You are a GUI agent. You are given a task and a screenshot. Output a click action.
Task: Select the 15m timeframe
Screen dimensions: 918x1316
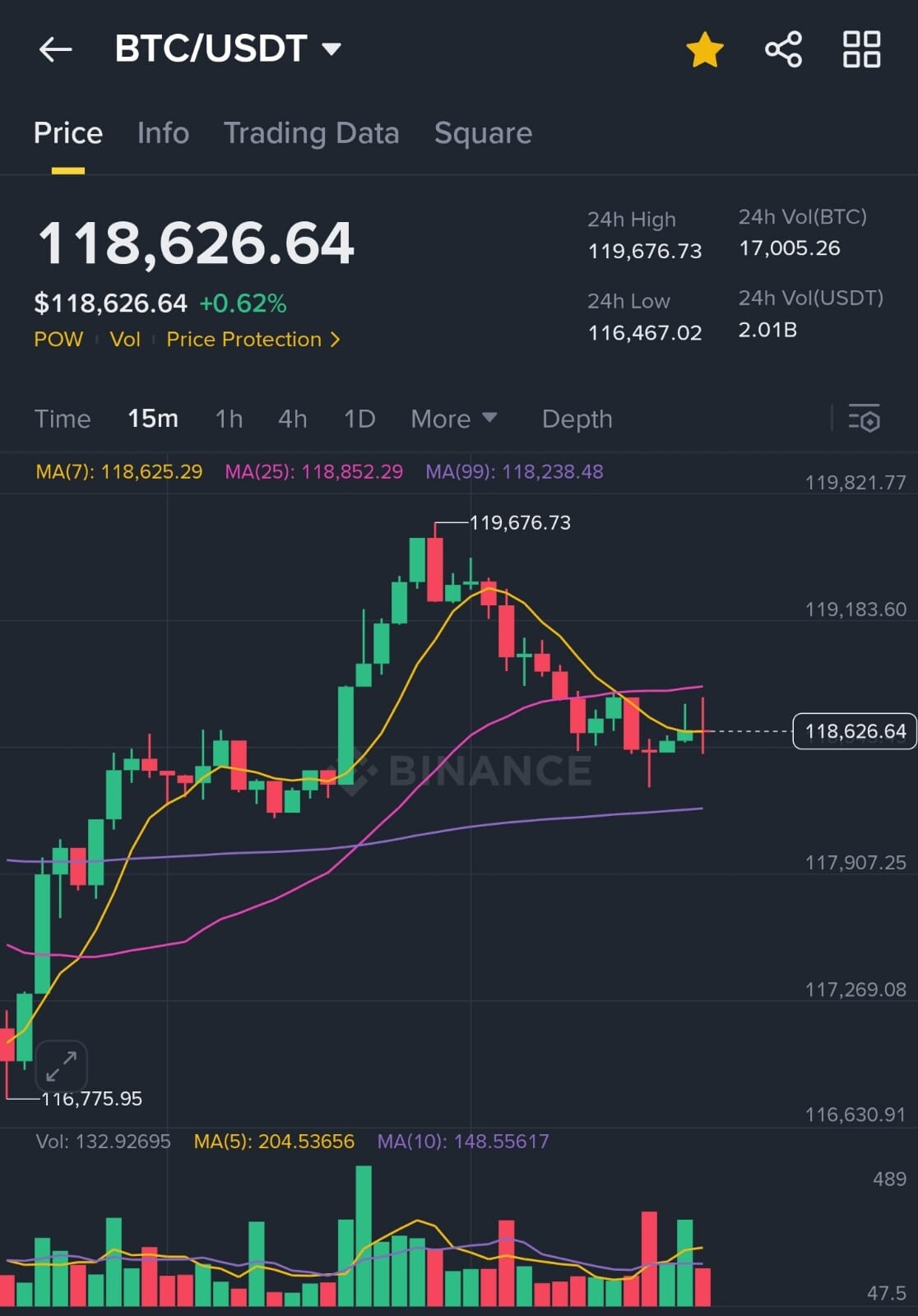(153, 419)
